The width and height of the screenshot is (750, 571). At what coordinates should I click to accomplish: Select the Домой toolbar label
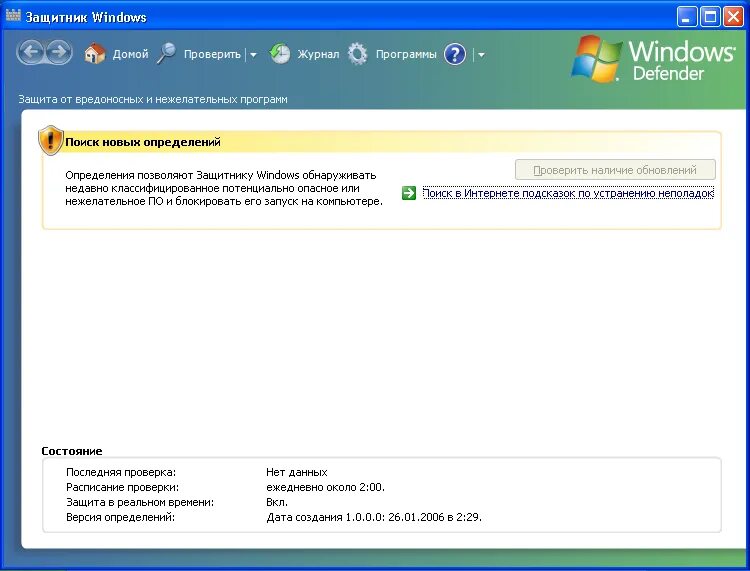[x=131, y=55]
